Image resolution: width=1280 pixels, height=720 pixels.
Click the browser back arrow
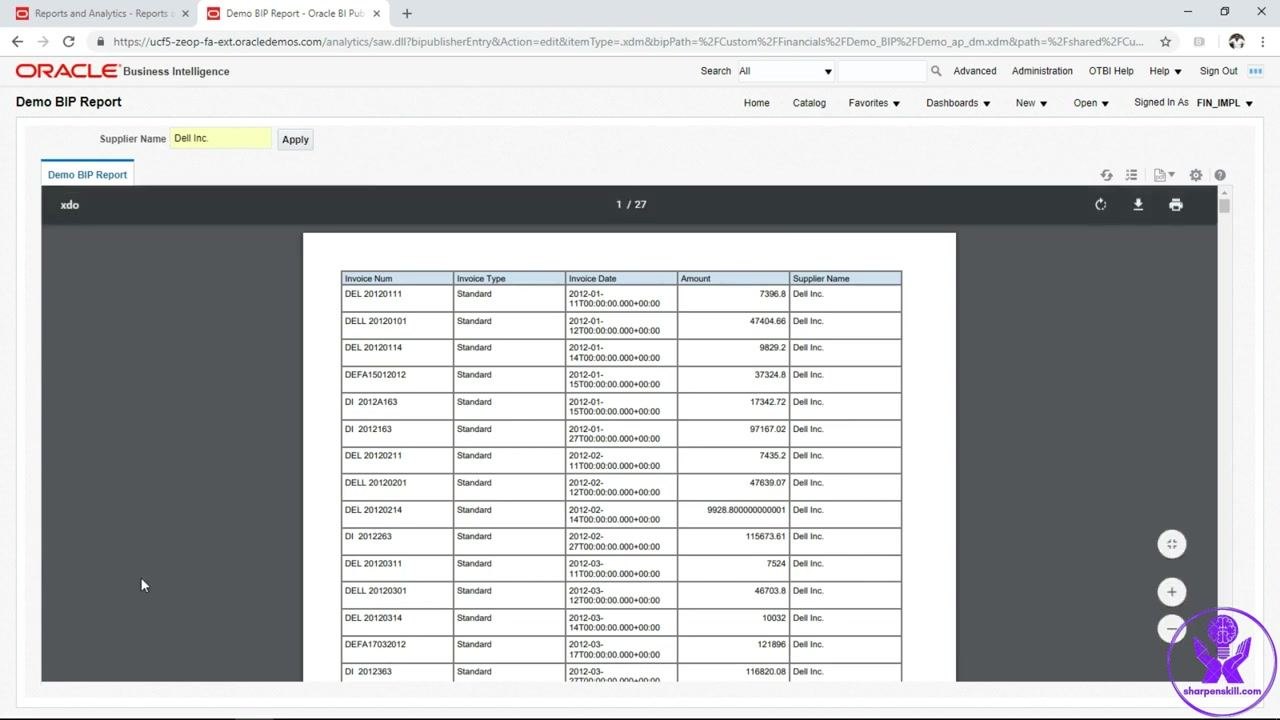click(17, 42)
